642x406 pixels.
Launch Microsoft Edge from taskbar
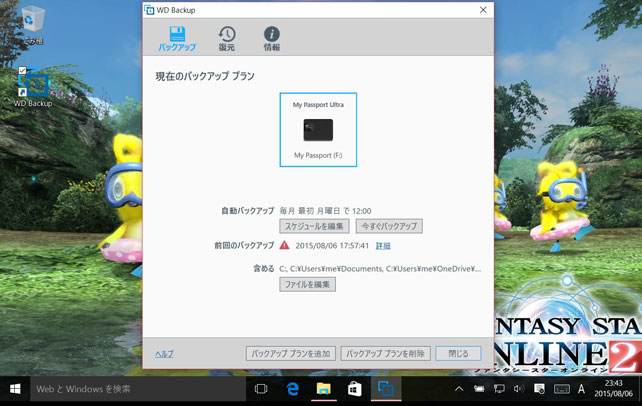(294, 389)
